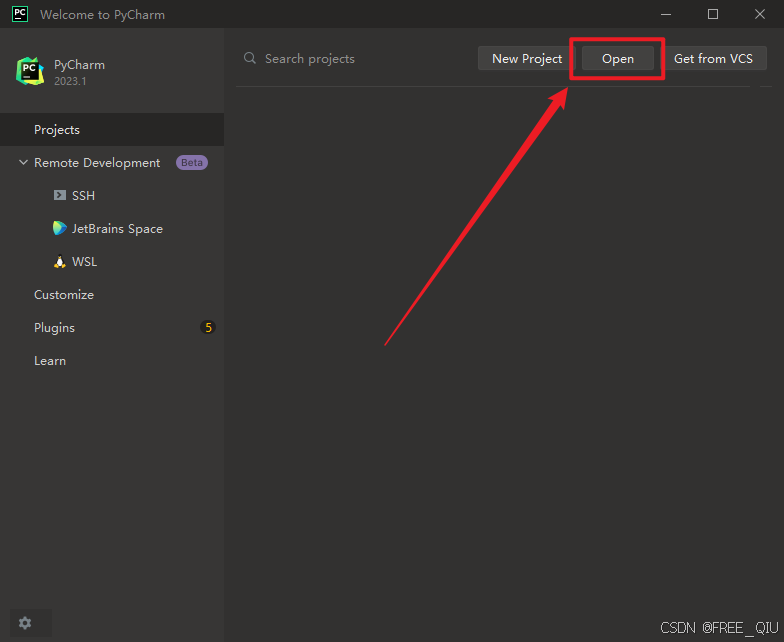This screenshot has height=642, width=784.
Task: Click the Welcome to PyCharm title
Action: [x=102, y=14]
